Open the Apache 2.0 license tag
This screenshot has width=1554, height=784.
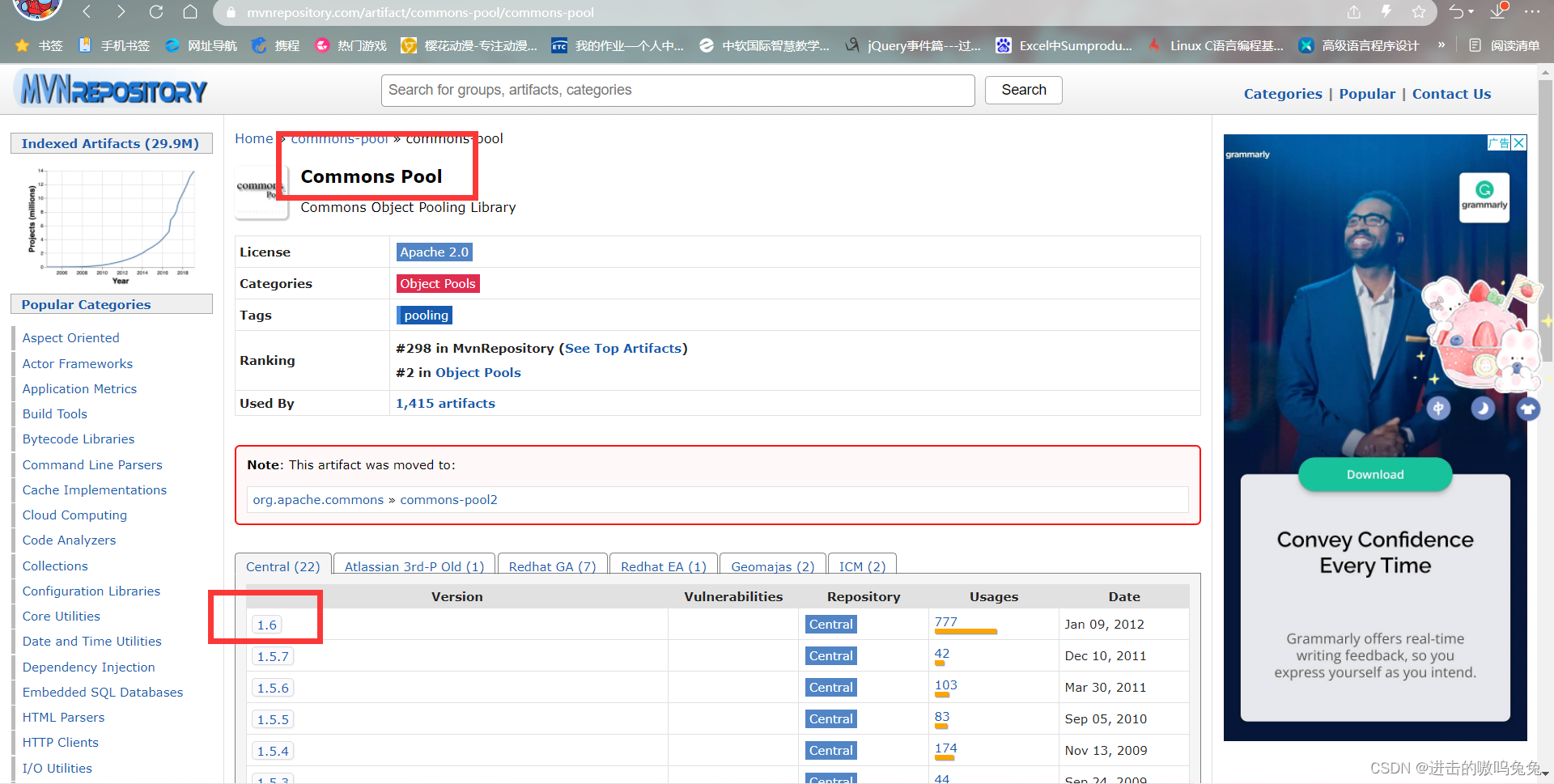coord(434,252)
